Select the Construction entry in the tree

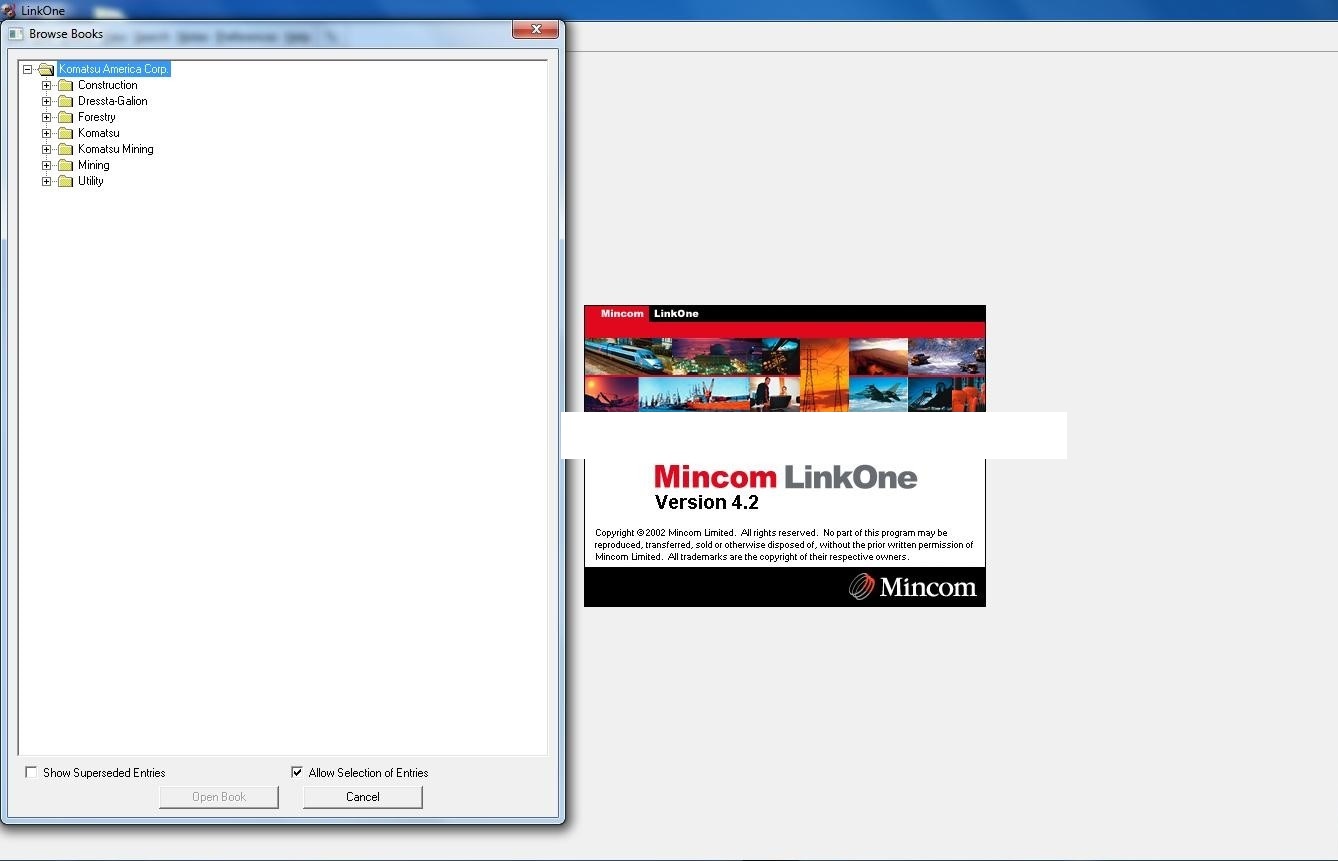click(x=108, y=85)
